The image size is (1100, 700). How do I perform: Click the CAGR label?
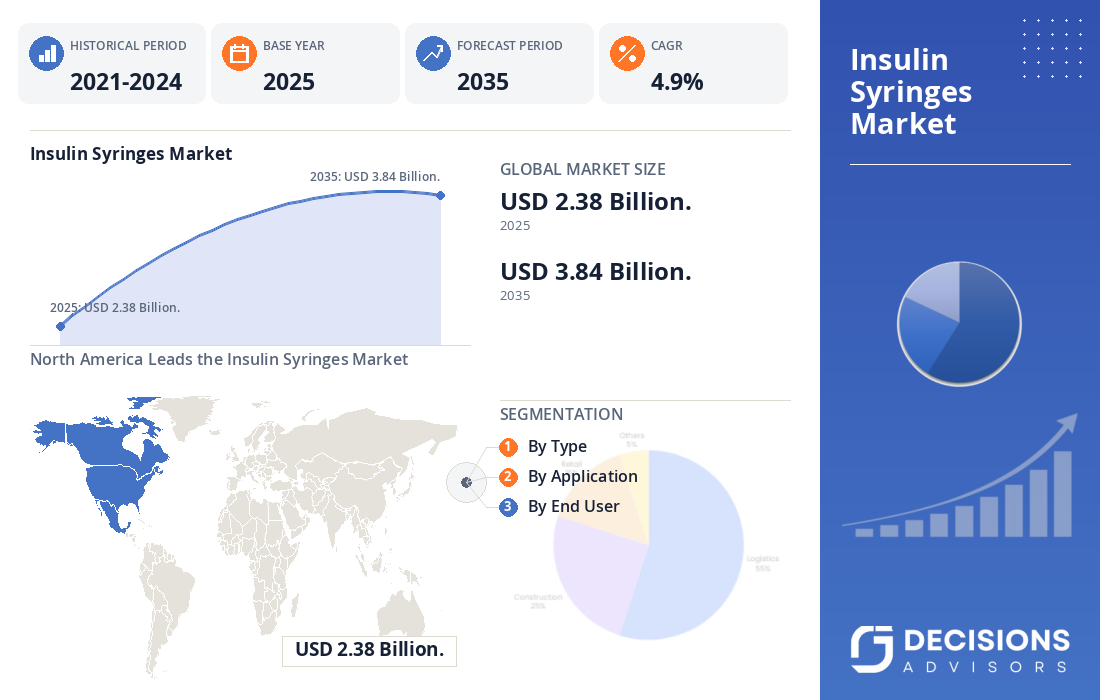[666, 46]
